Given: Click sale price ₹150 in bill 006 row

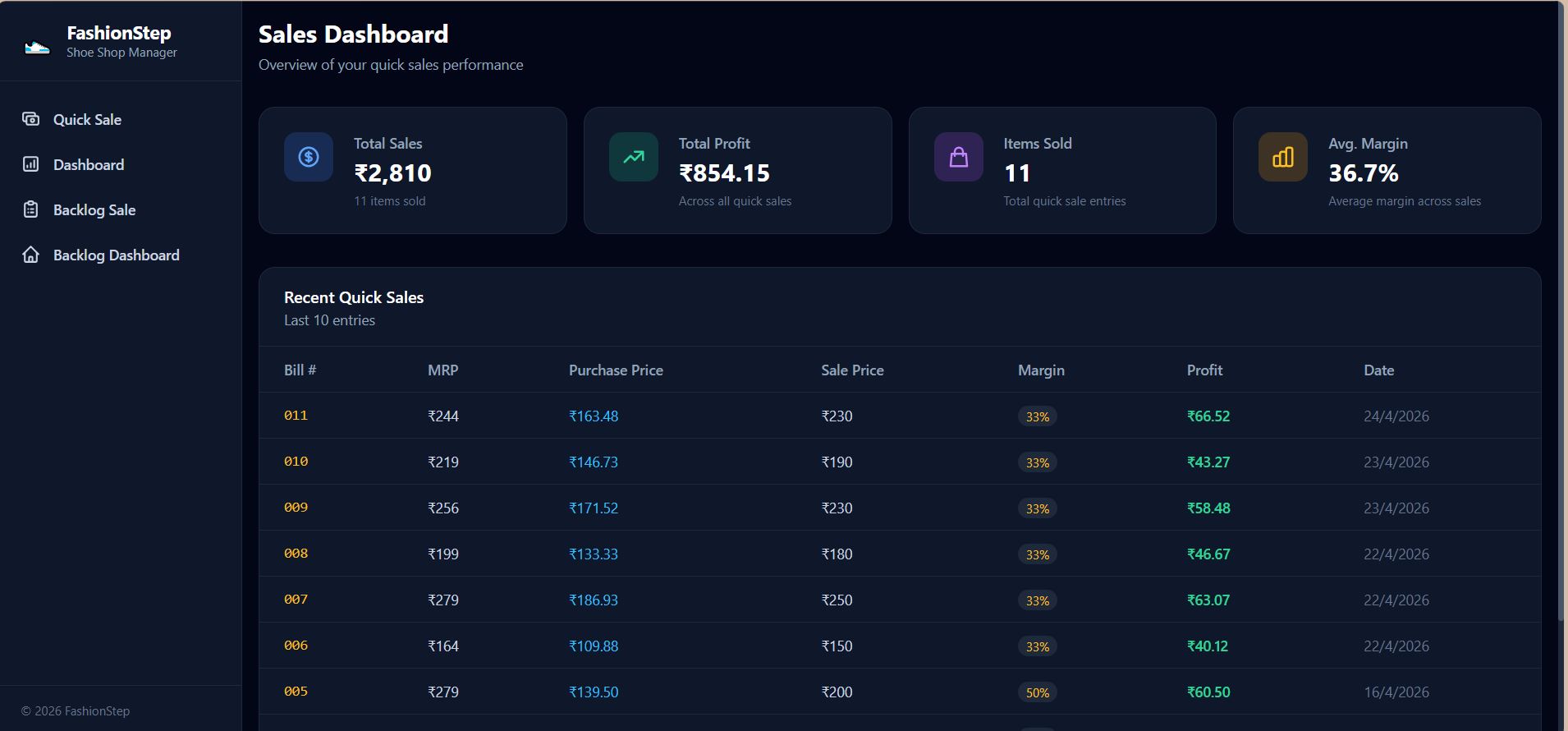Looking at the screenshot, I should tap(837, 646).
